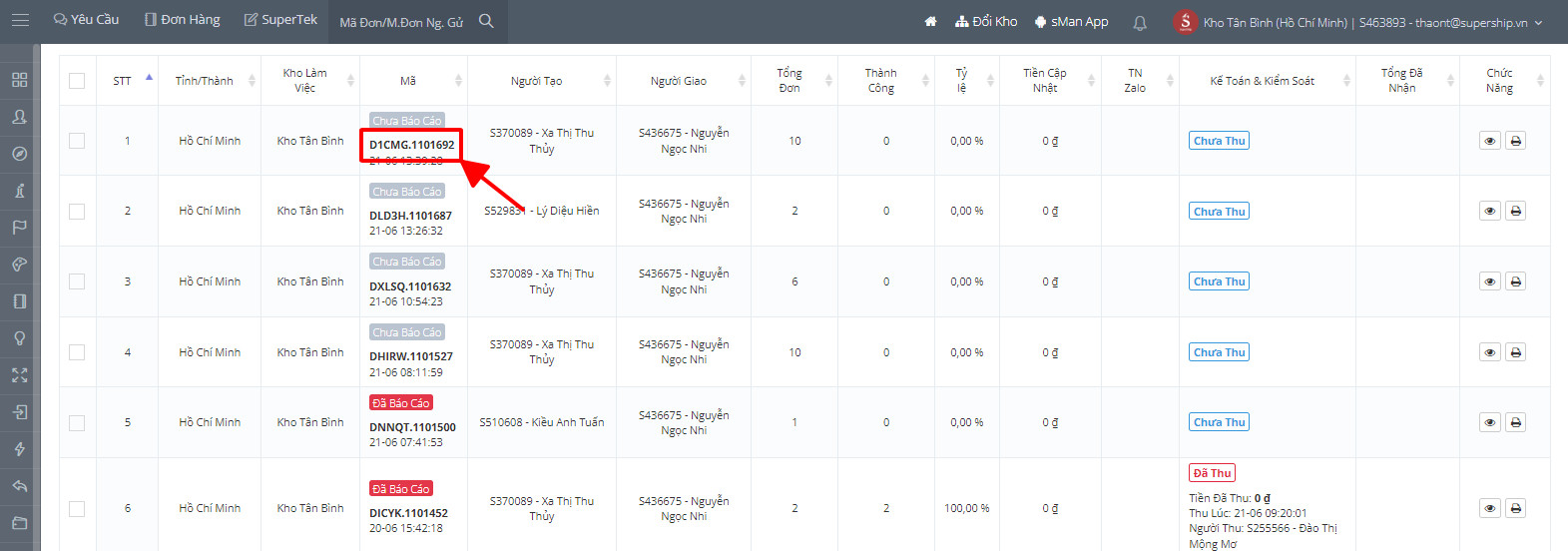View details of DNNQT.1101500 via eye icon

point(1489,422)
